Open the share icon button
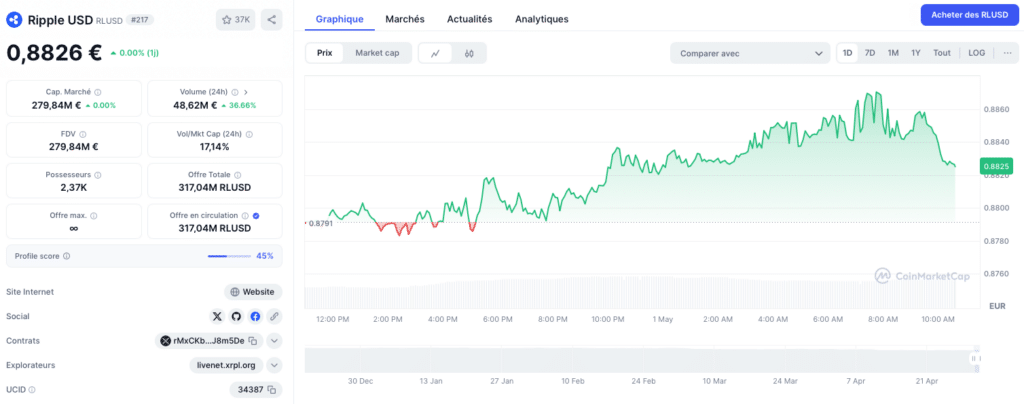Screen dimensions: 1024x404 272,20
